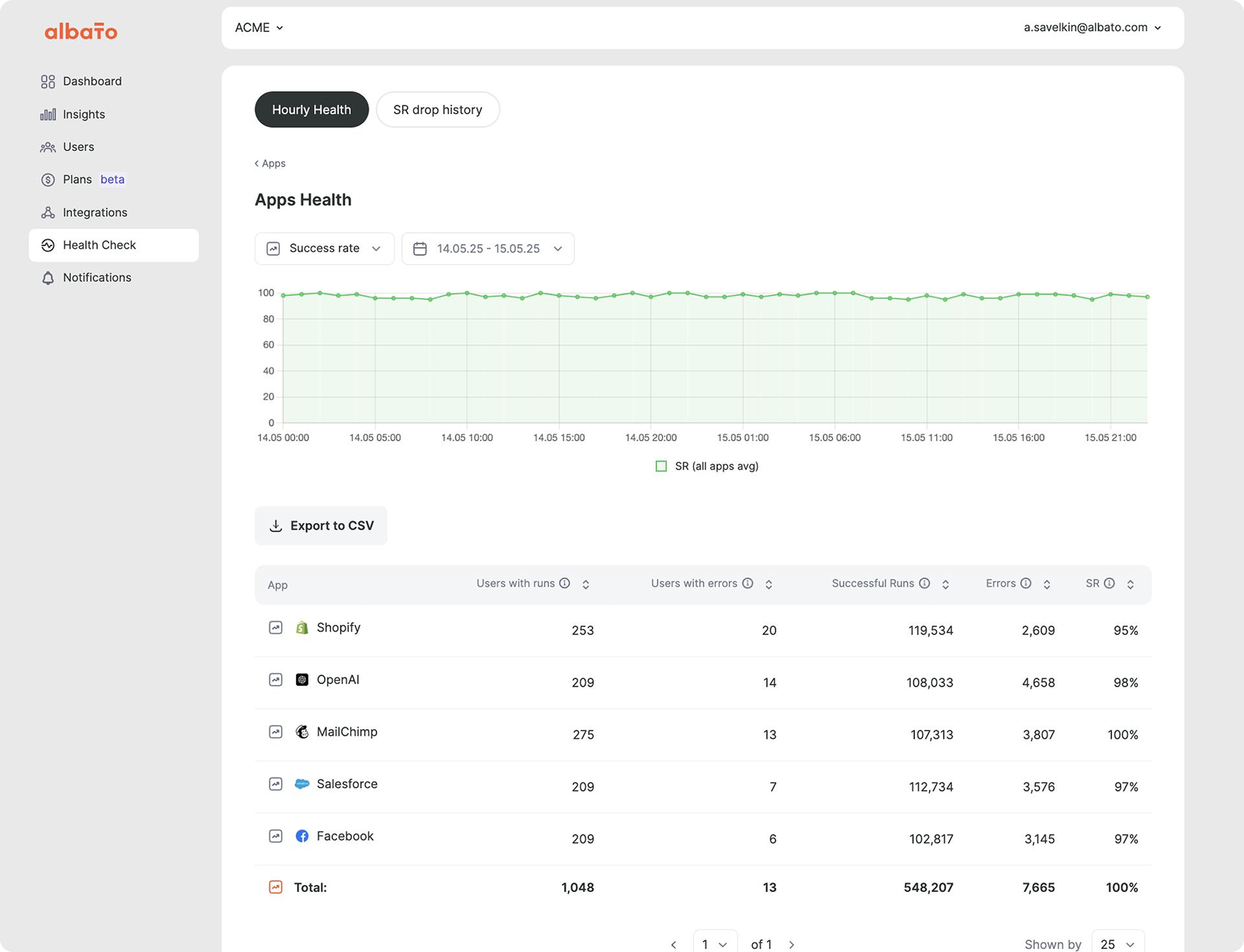The width and height of the screenshot is (1244, 952).
Task: Click the info icon beside Errors
Action: [x=1026, y=583]
